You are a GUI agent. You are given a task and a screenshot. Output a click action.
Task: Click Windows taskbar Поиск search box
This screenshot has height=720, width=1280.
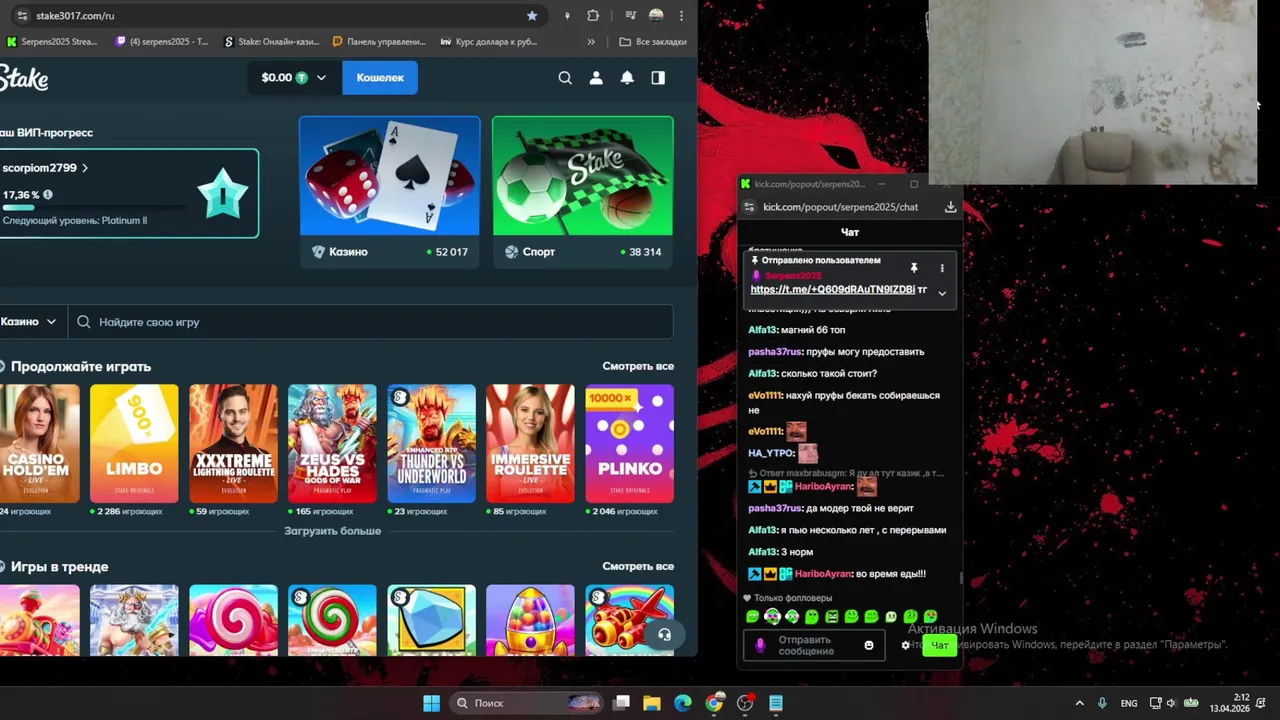(x=526, y=703)
